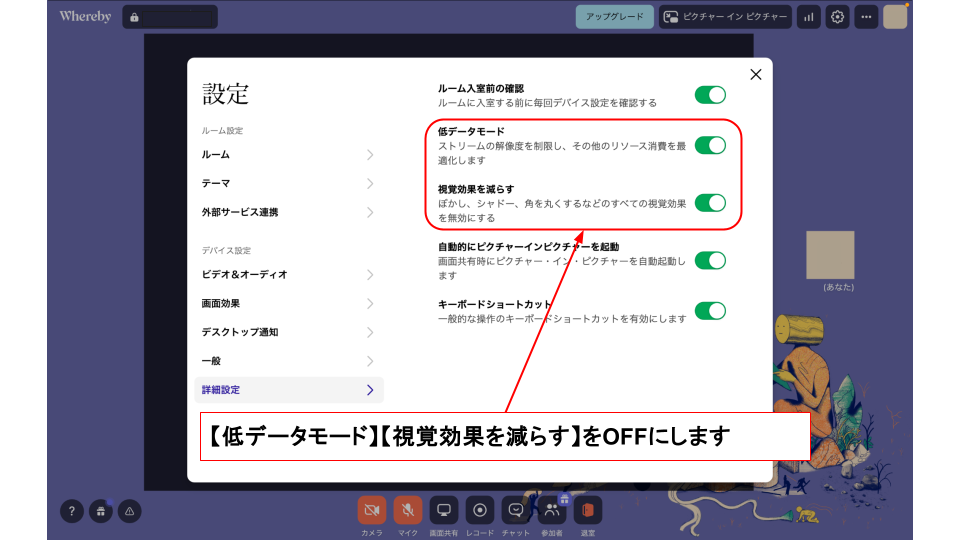Open the settings gear icon in top bar
This screenshot has height=540, width=960.
pos(837,17)
